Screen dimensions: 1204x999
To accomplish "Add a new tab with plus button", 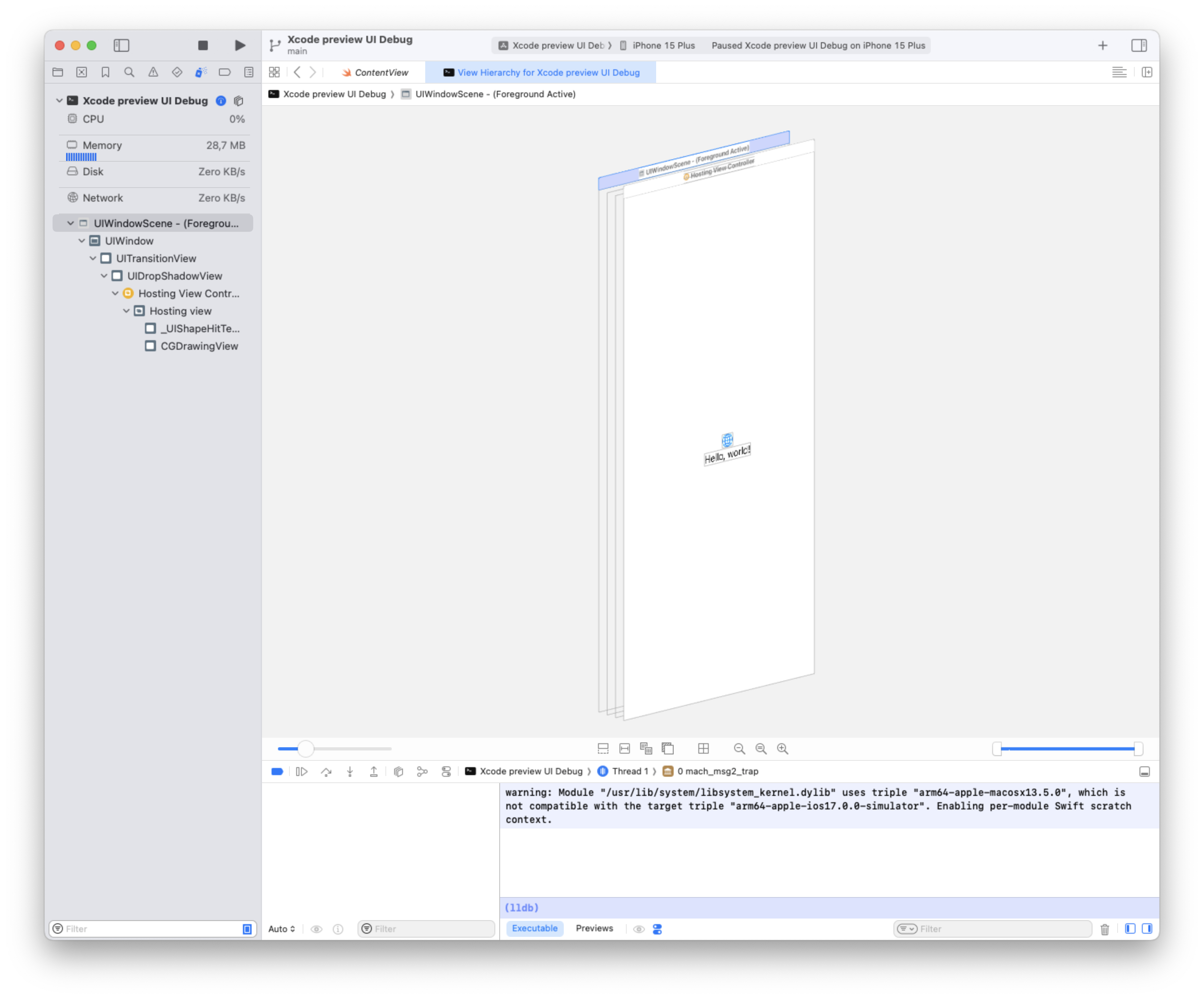I will coord(1102,45).
